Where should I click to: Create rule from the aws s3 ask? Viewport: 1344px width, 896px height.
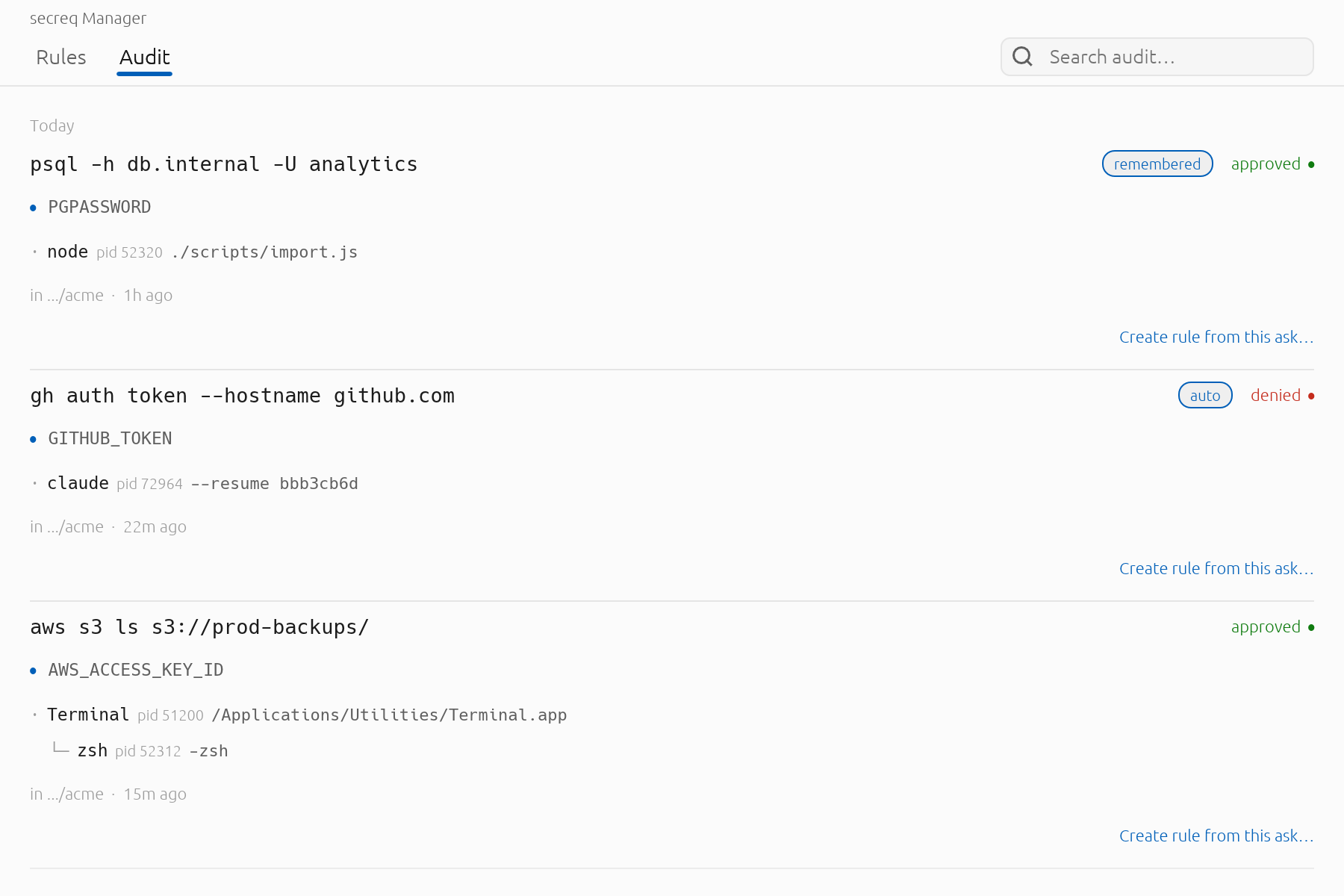pyautogui.click(x=1216, y=836)
